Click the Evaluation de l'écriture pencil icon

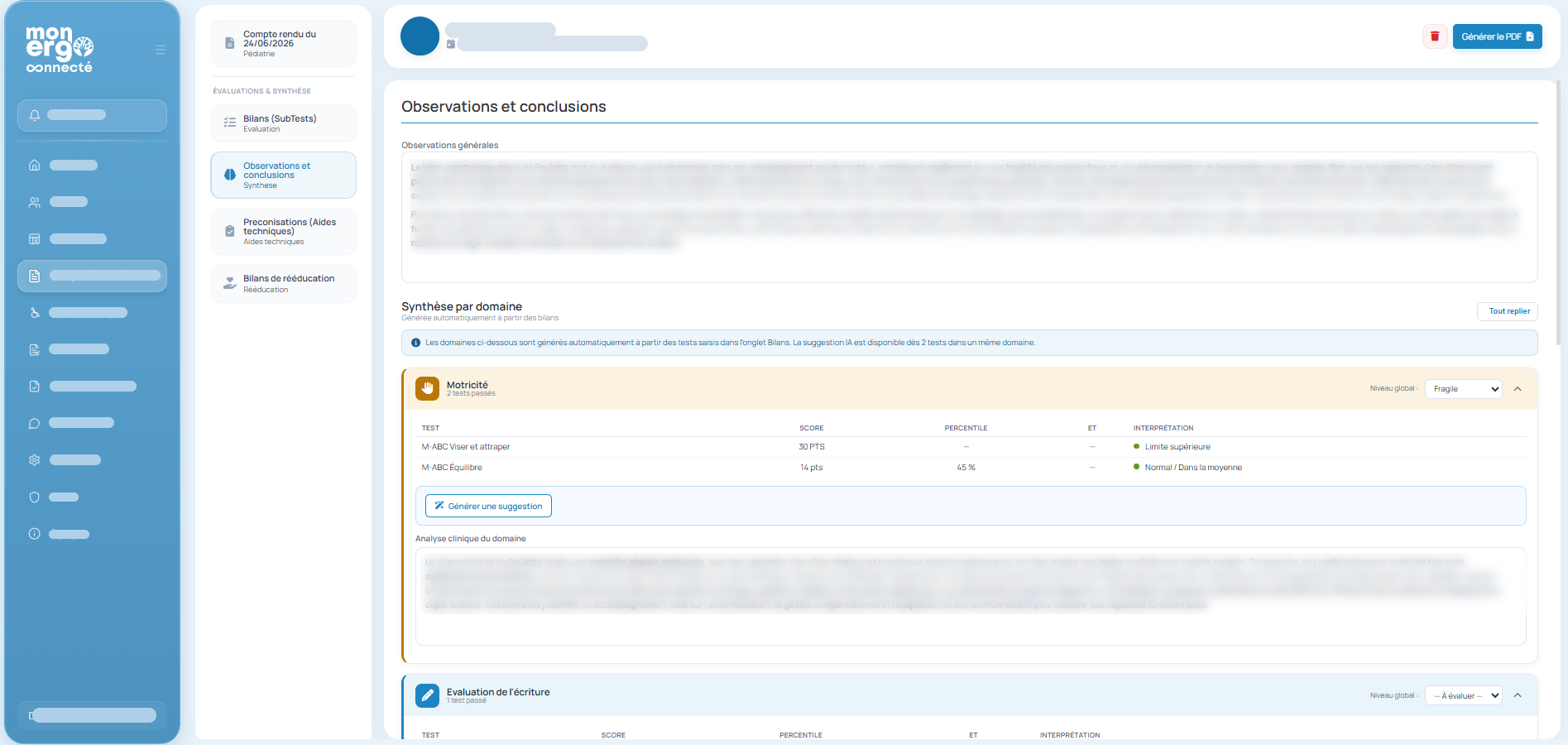pyautogui.click(x=427, y=695)
